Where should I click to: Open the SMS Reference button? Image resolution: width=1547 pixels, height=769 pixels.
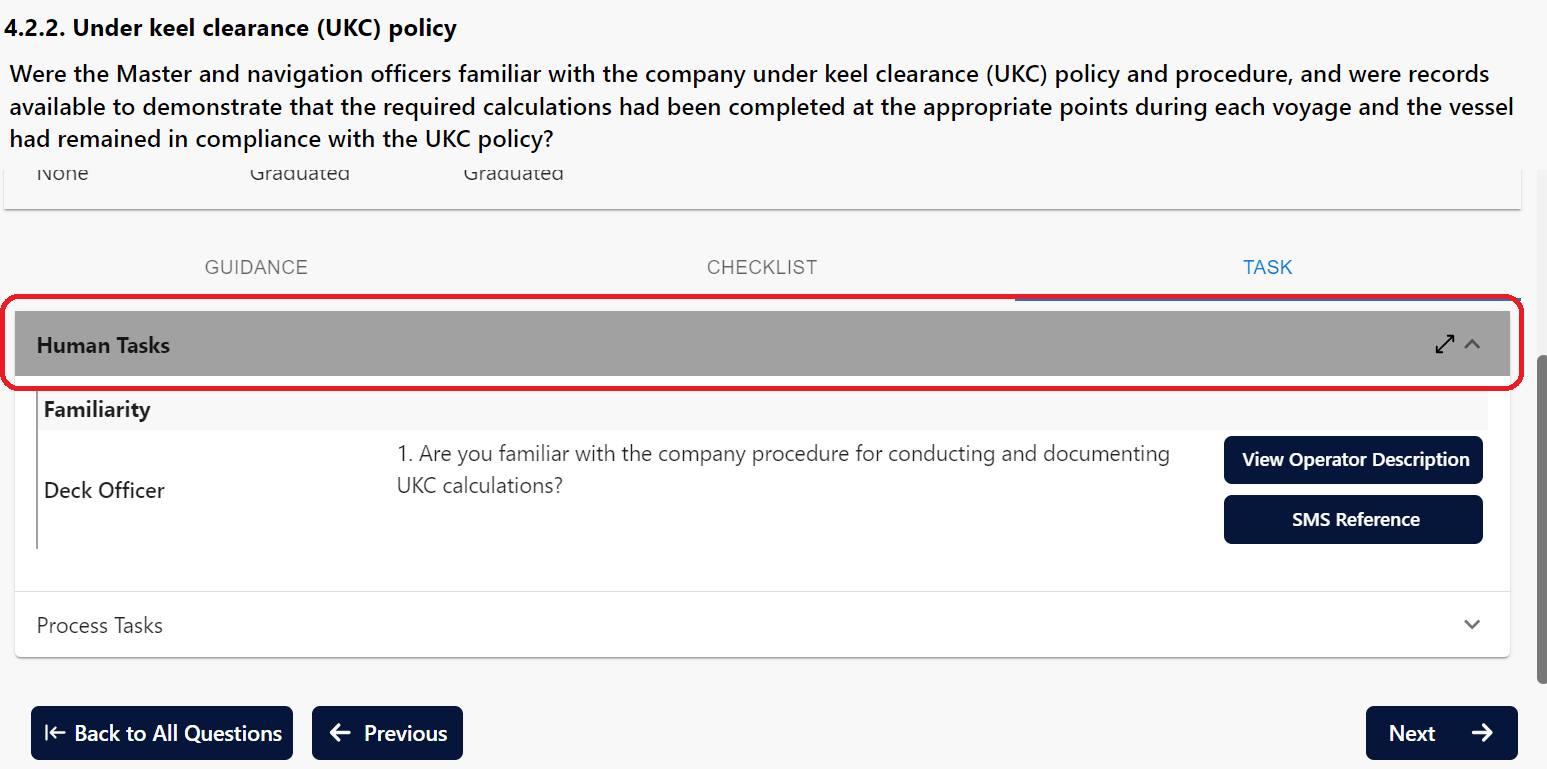1353,520
